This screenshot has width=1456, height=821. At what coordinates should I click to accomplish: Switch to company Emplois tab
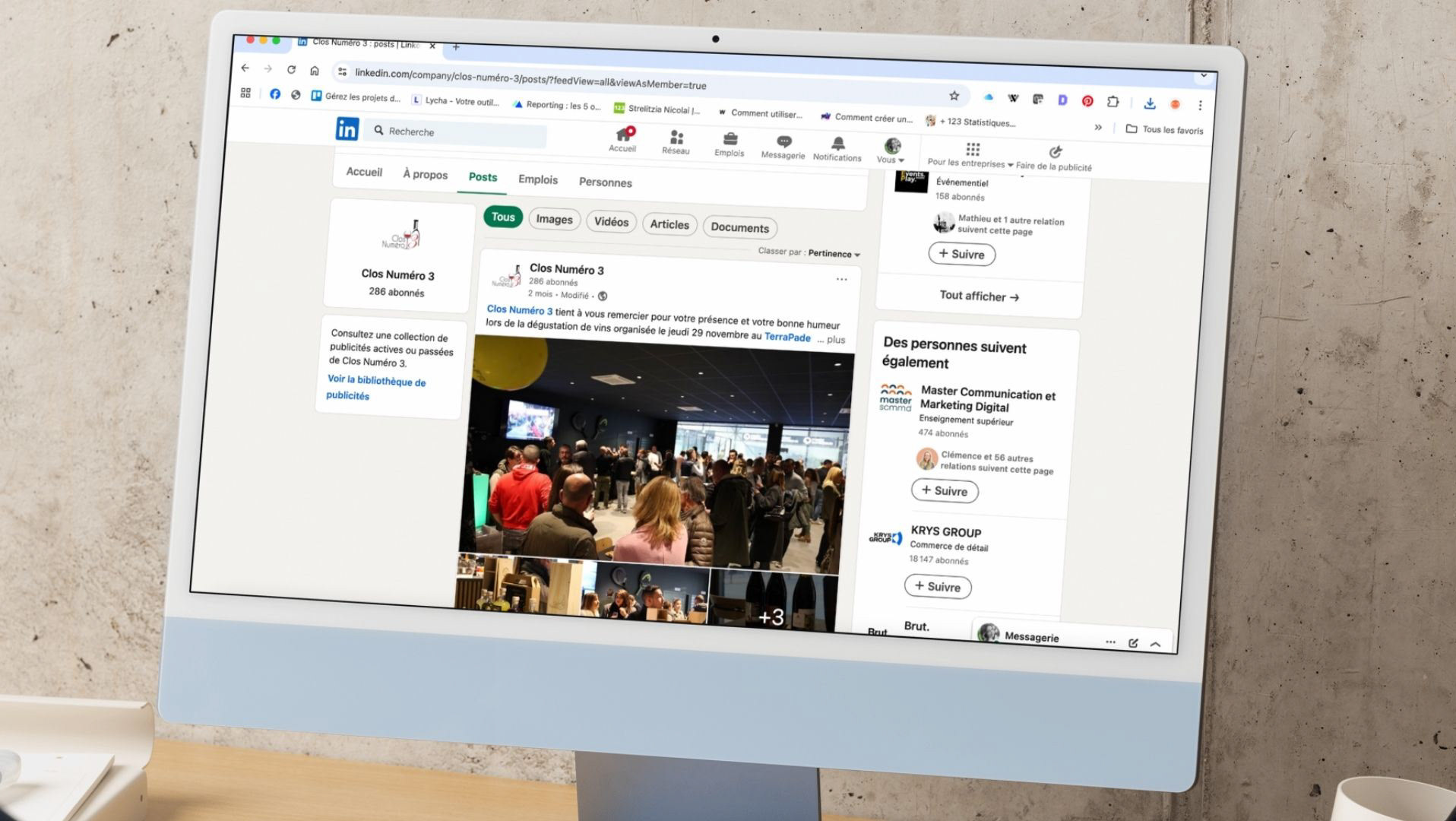[538, 179]
